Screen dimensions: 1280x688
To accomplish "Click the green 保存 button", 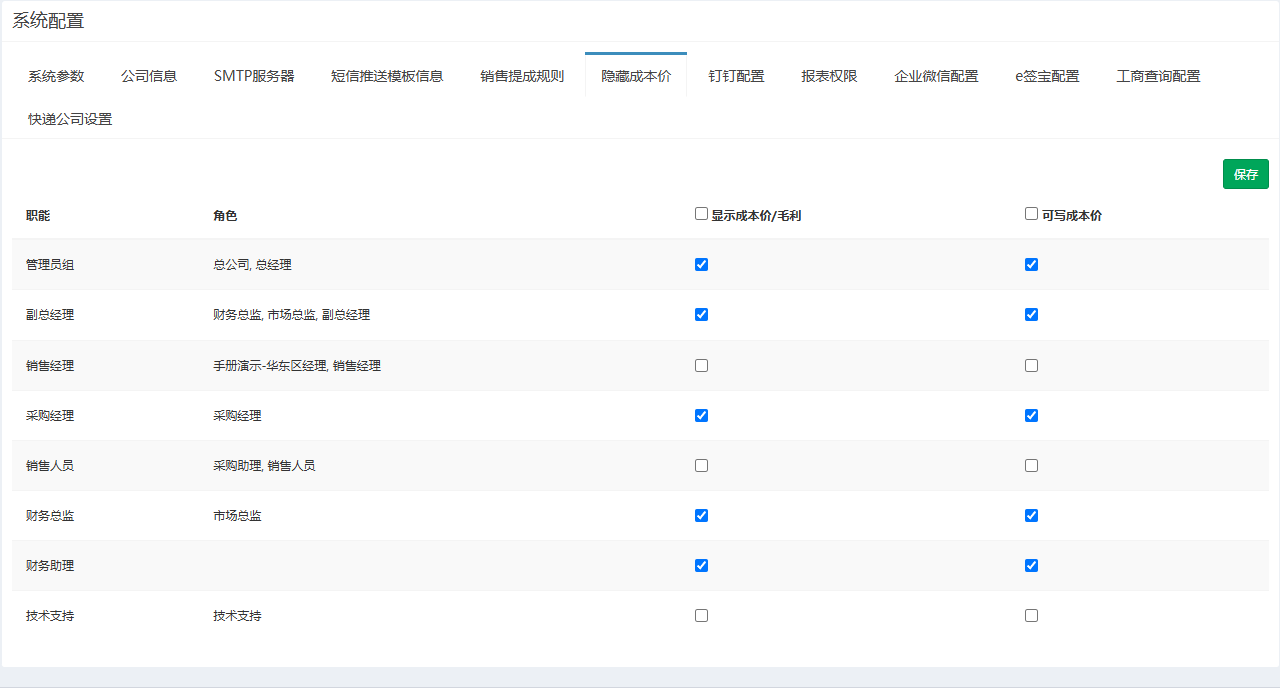I will pyautogui.click(x=1246, y=174).
